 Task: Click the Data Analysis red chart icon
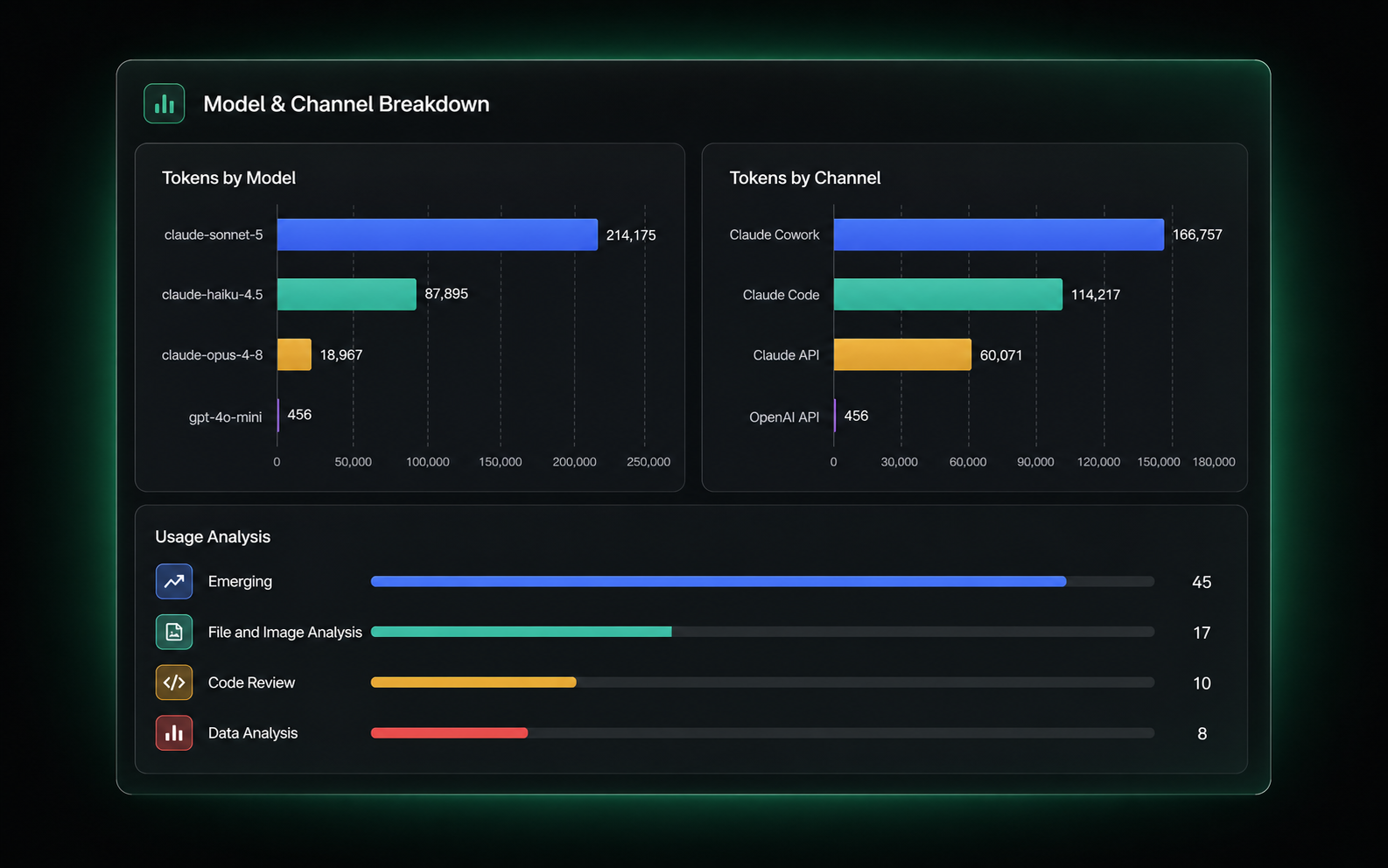click(x=174, y=732)
